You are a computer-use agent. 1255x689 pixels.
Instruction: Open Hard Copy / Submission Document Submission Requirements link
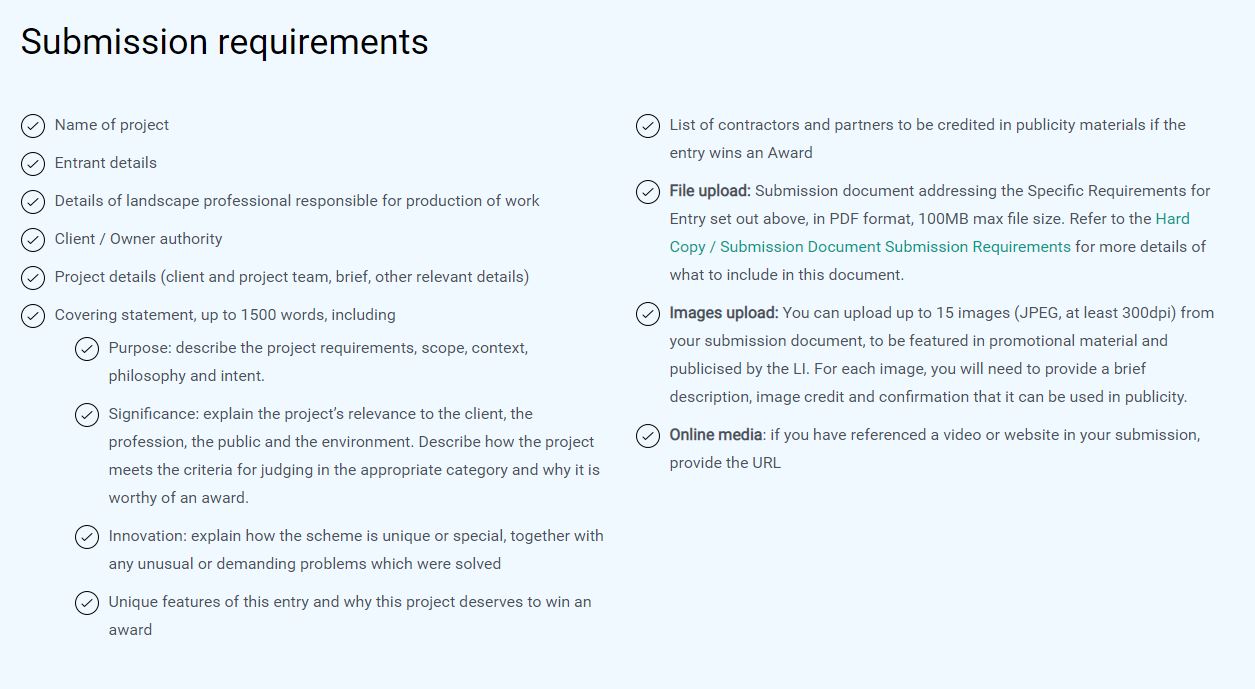[x=895, y=247]
